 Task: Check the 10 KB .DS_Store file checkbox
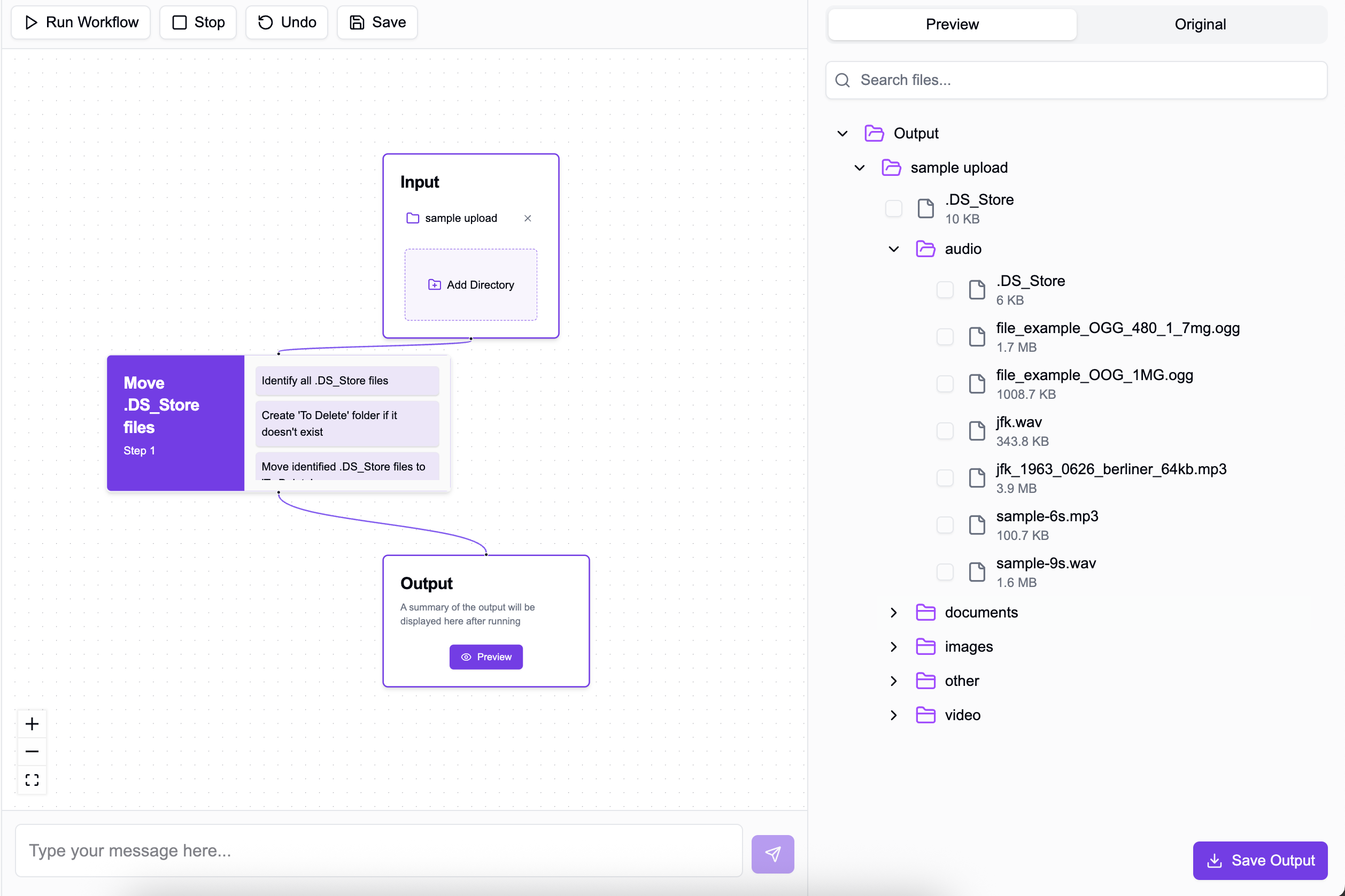pos(894,208)
